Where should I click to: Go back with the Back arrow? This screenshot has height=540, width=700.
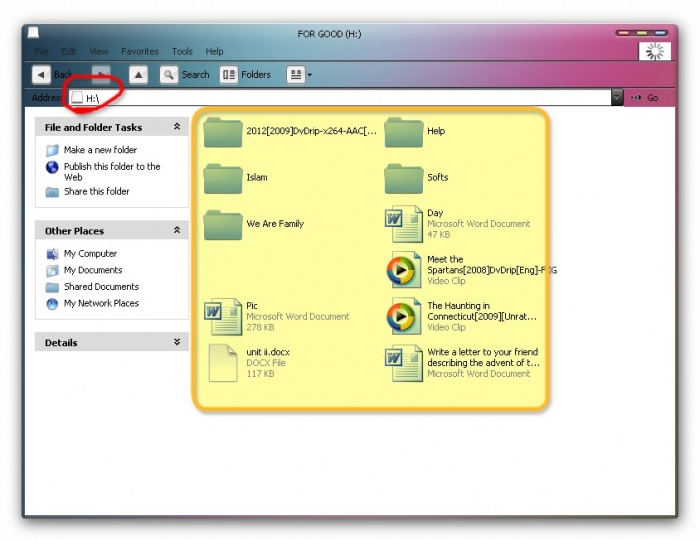click(x=41, y=75)
